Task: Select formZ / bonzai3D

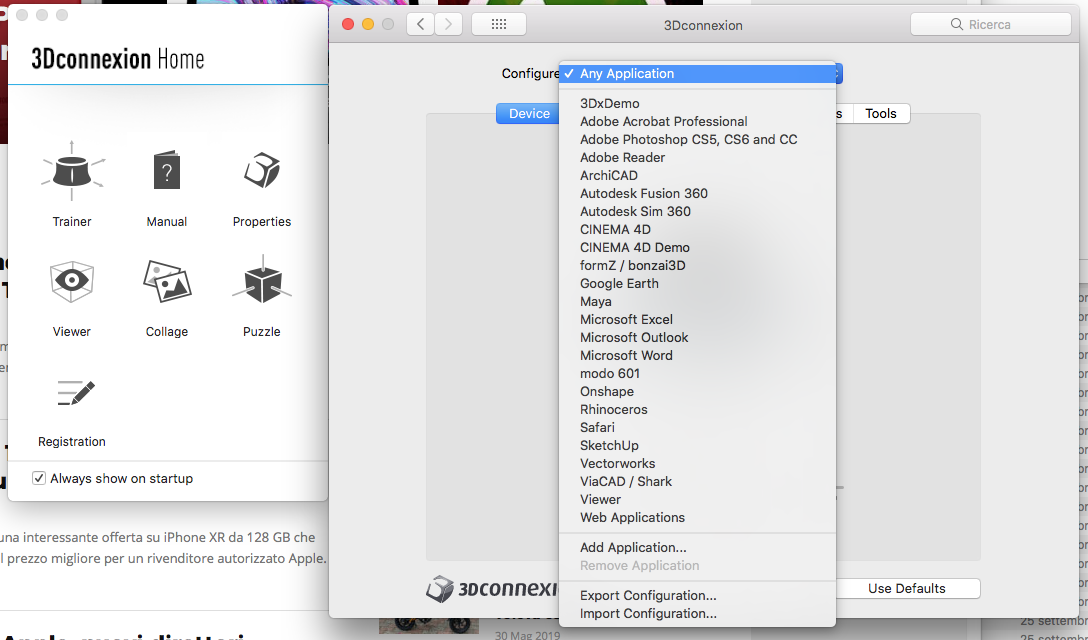Action: (x=697, y=266)
